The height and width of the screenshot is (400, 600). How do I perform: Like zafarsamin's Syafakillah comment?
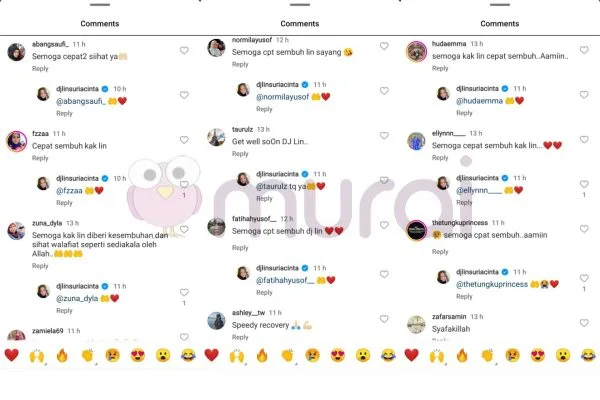584,323
